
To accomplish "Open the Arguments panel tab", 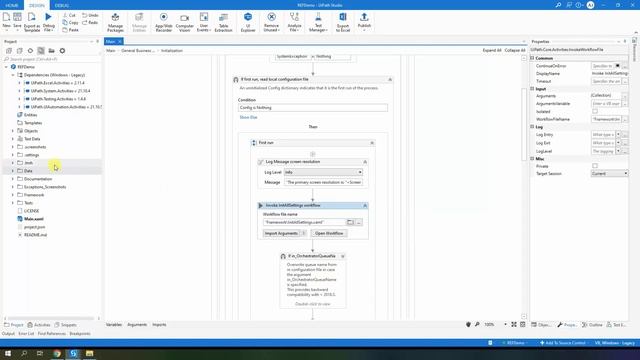I will [137, 324].
